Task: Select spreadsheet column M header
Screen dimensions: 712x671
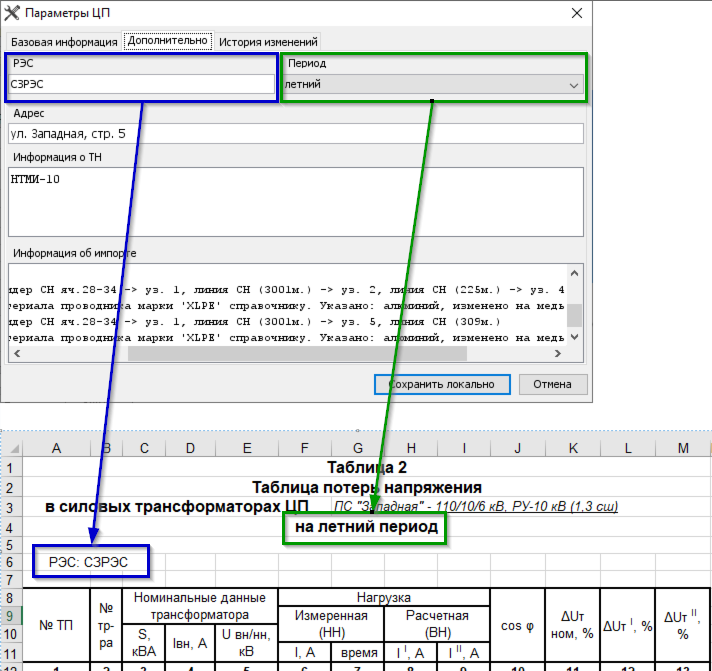Action: click(683, 448)
